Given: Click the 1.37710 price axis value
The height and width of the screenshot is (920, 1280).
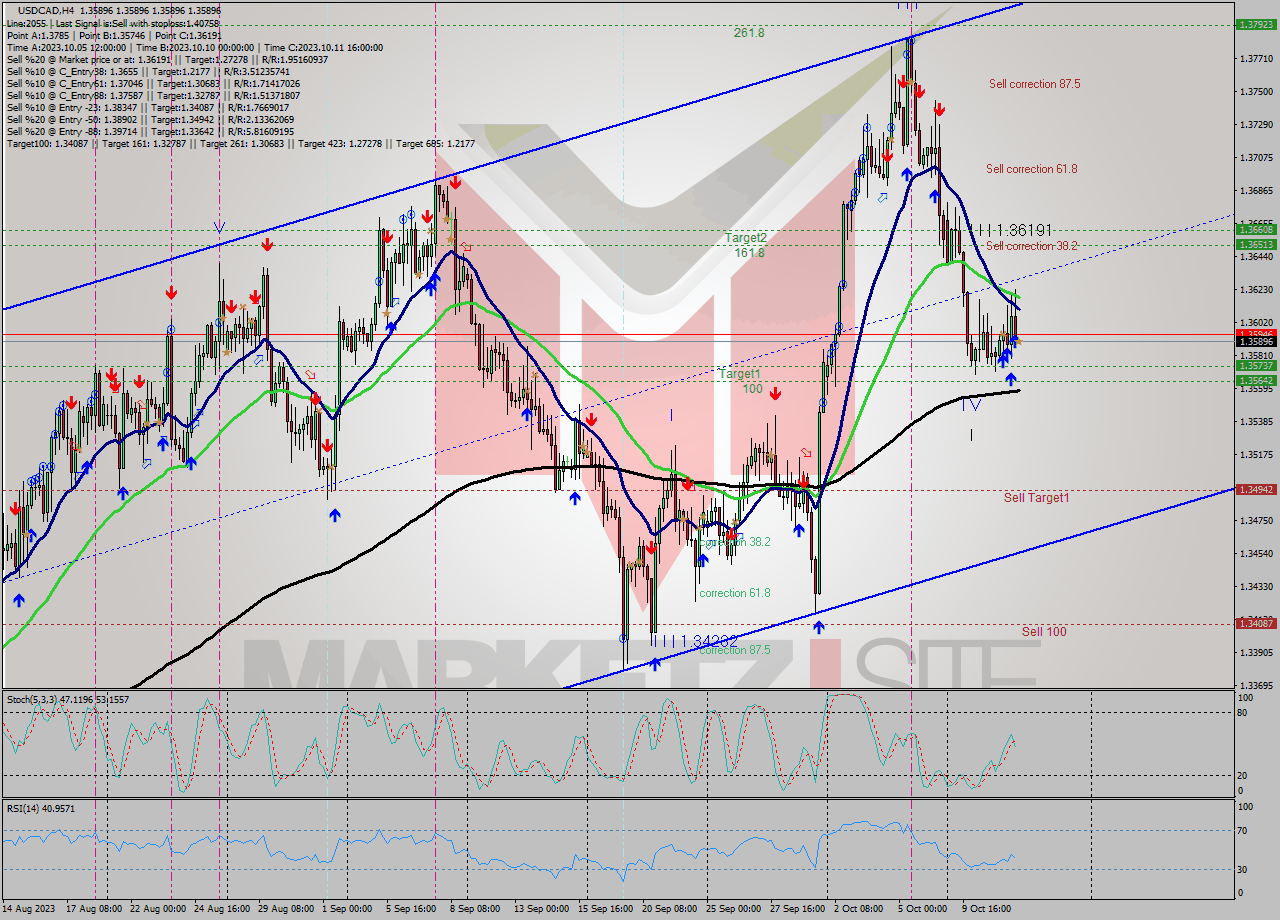Looking at the screenshot, I should pos(1255,59).
